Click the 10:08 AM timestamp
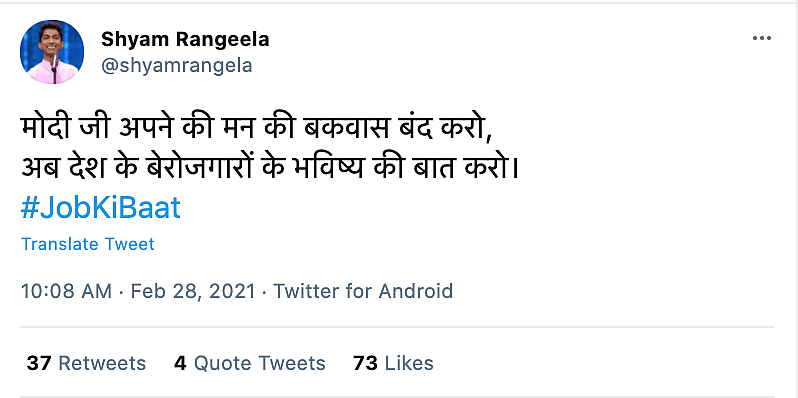798x398 pixels. 66,292
